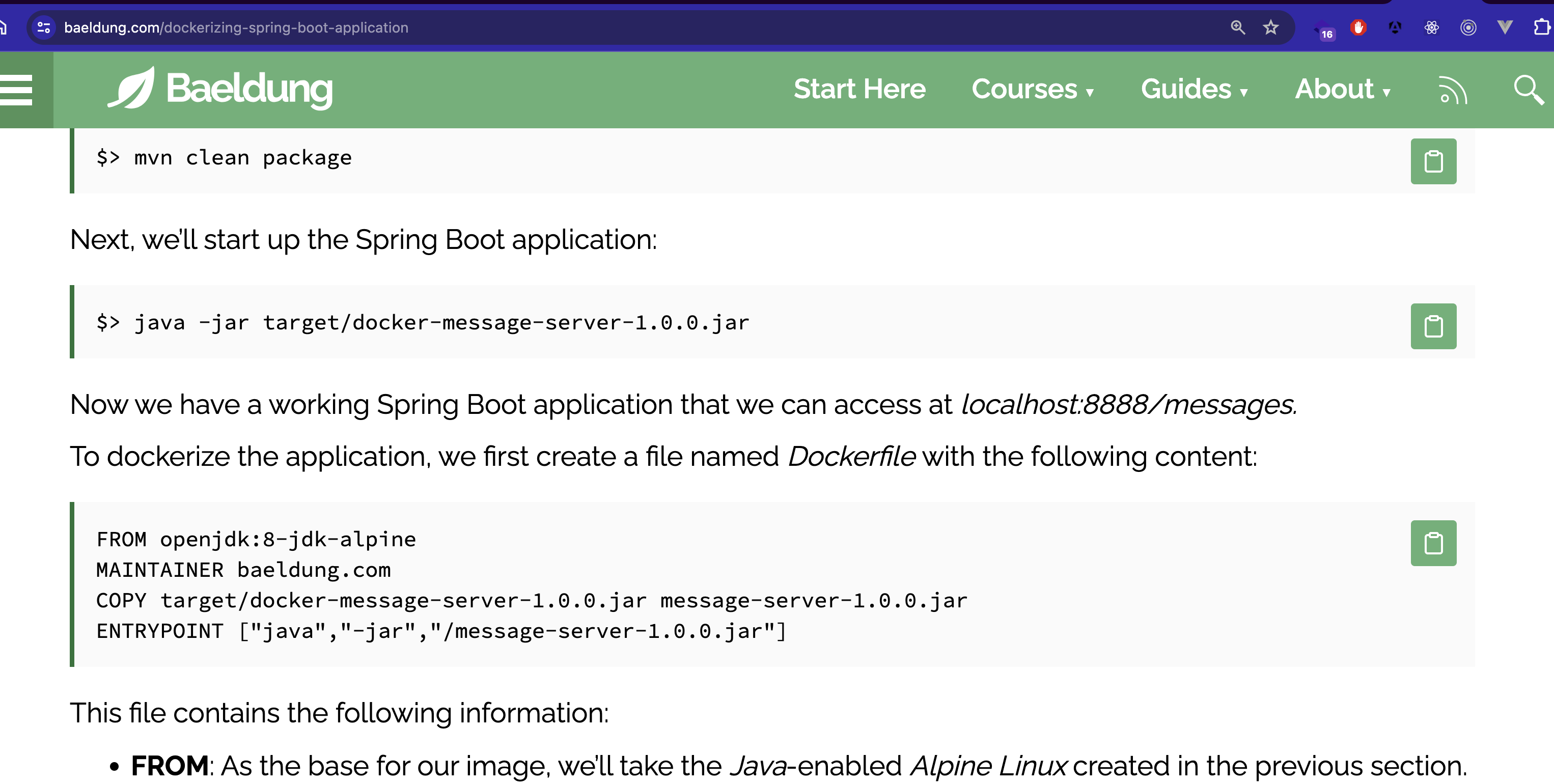Open the AdBlock extension
The width and height of the screenshot is (1554, 784).
[x=1359, y=27]
